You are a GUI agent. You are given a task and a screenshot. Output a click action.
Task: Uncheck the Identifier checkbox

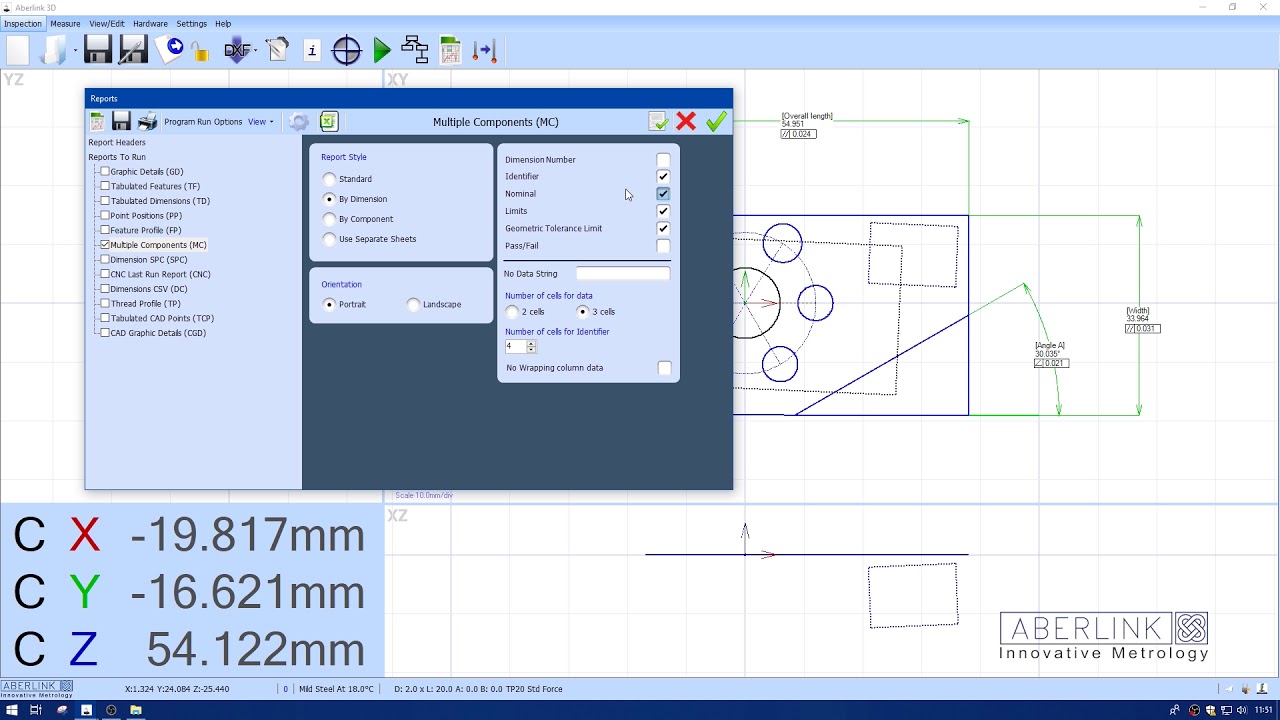(x=663, y=177)
